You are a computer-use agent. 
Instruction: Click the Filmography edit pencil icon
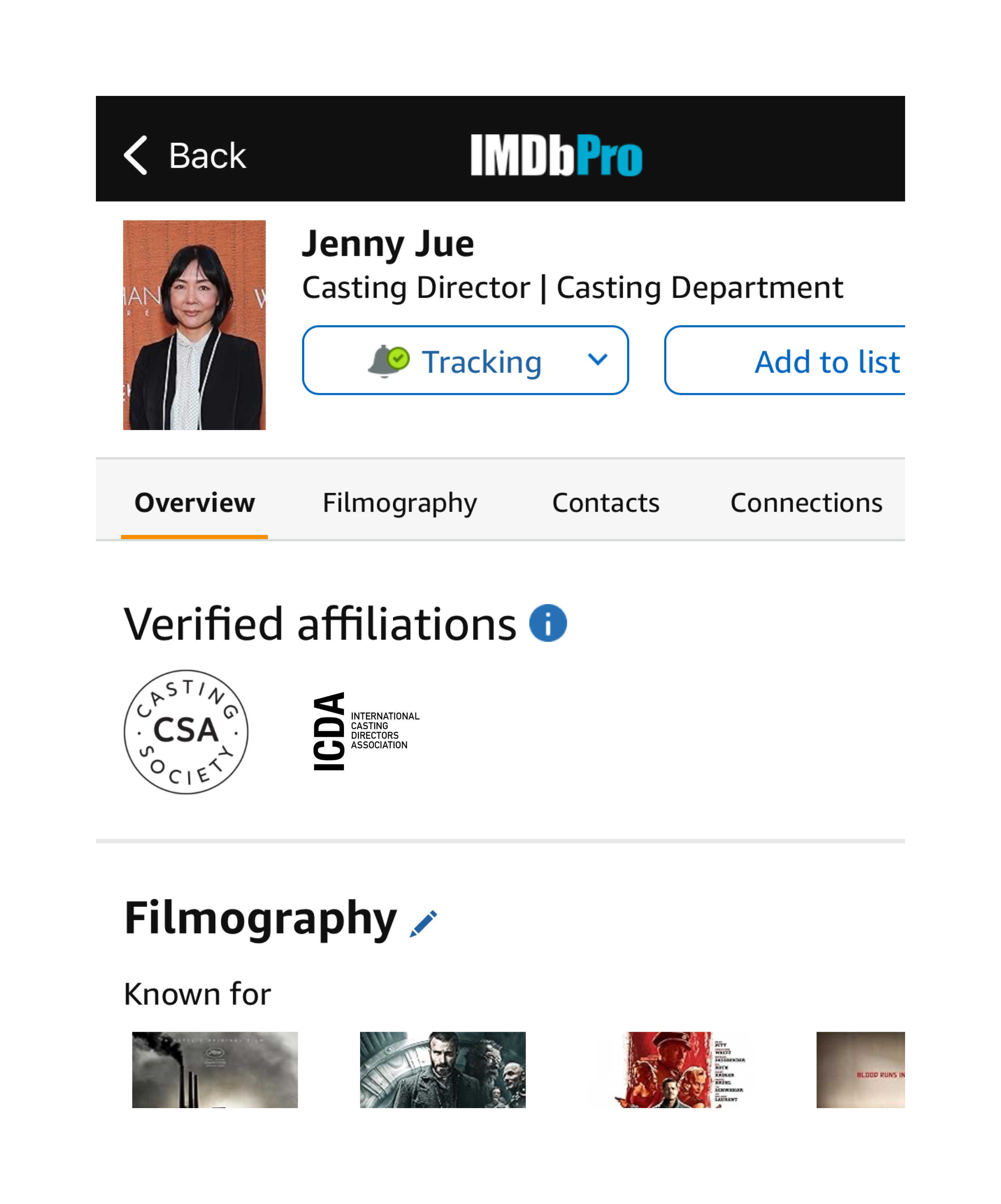click(x=424, y=924)
